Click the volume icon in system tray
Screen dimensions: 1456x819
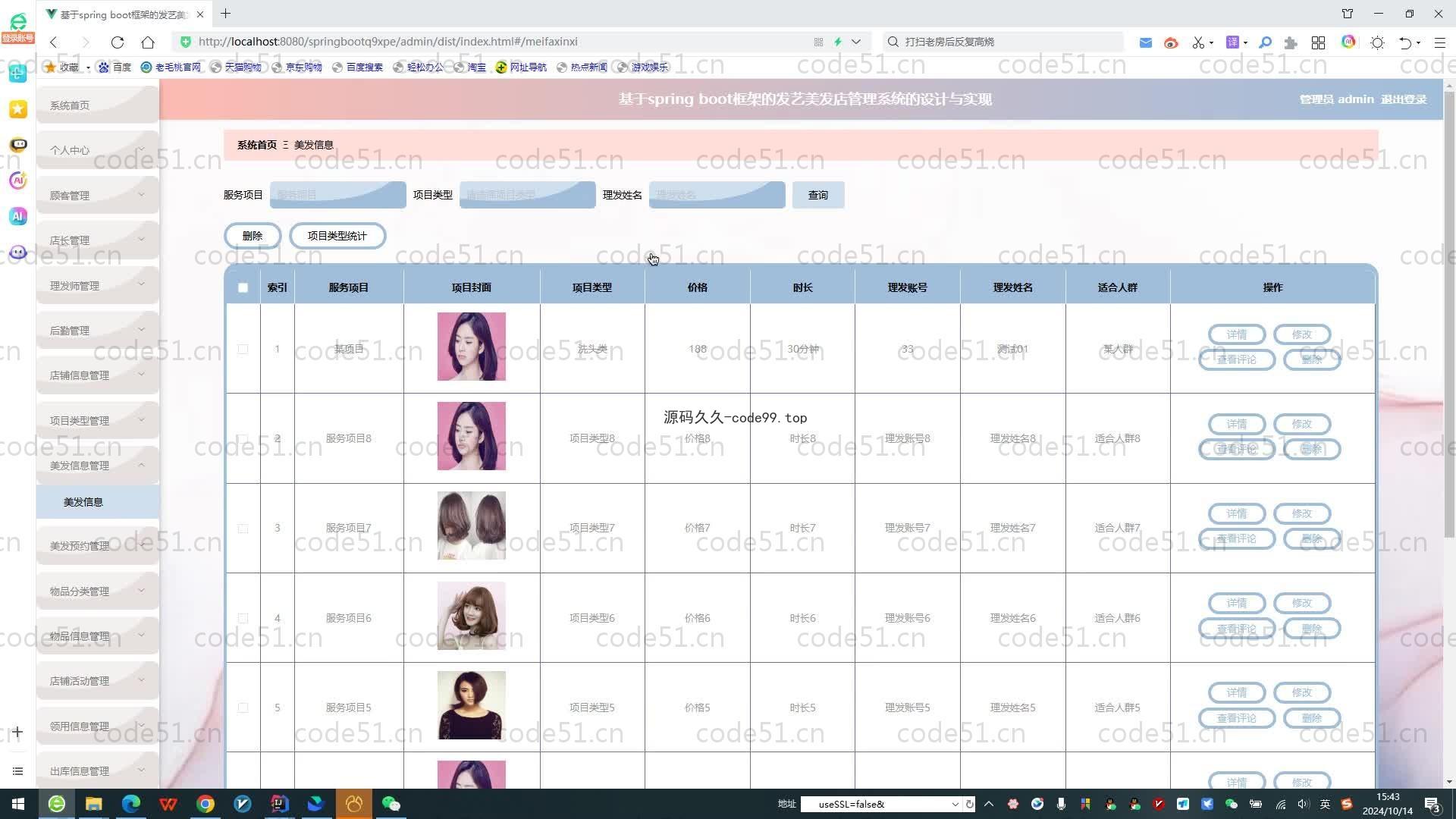pos(1303,804)
